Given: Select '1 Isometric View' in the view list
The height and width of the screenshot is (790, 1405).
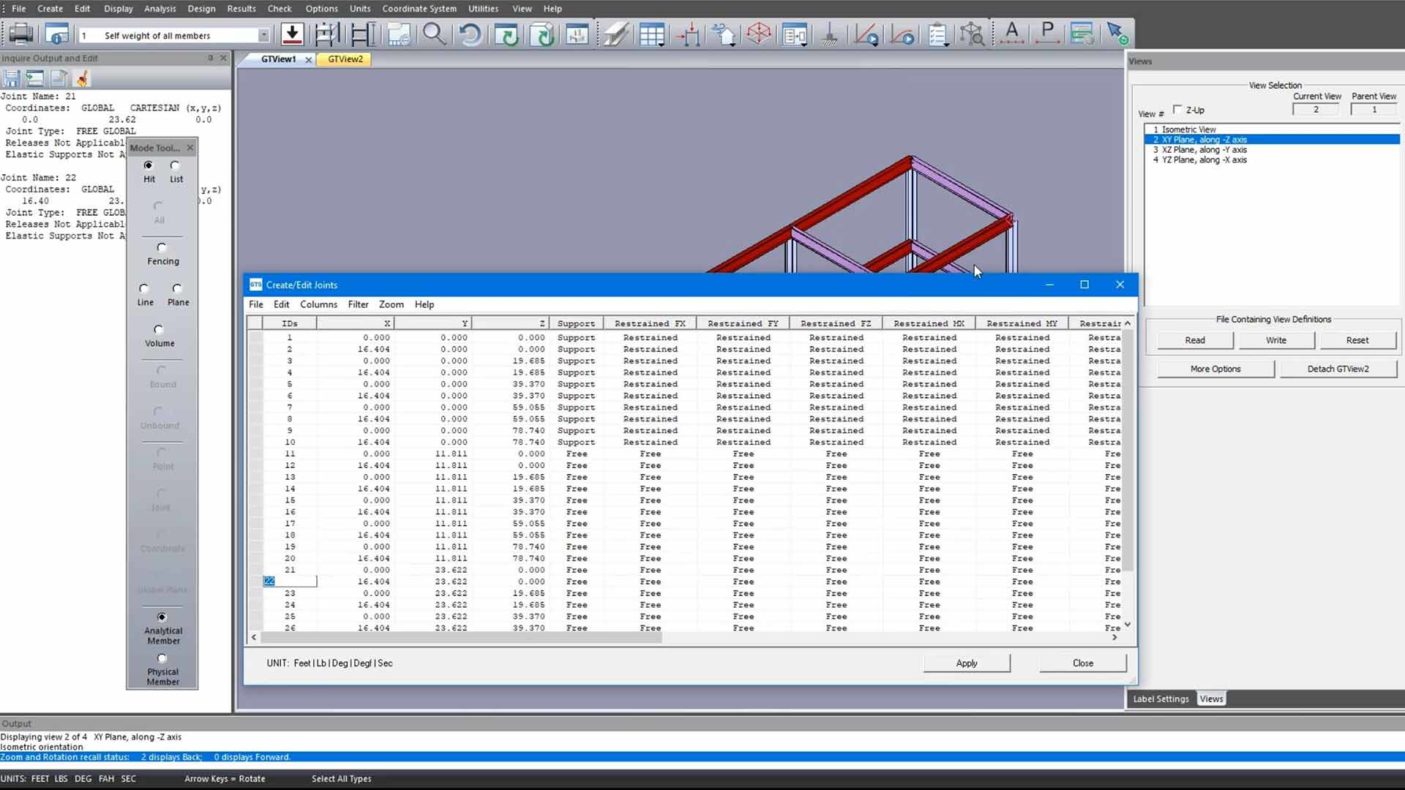Looking at the screenshot, I should [x=1188, y=130].
